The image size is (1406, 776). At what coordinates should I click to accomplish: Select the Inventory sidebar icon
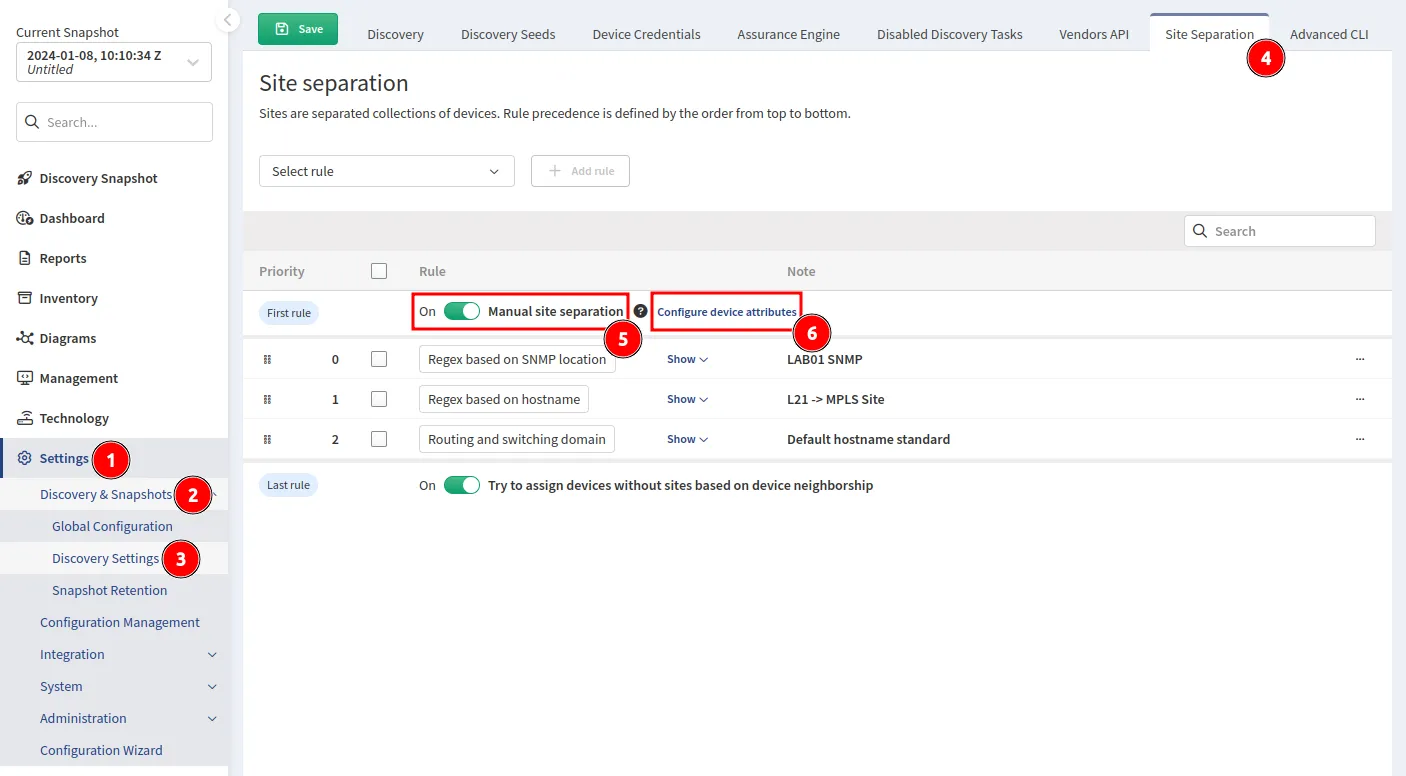click(24, 298)
